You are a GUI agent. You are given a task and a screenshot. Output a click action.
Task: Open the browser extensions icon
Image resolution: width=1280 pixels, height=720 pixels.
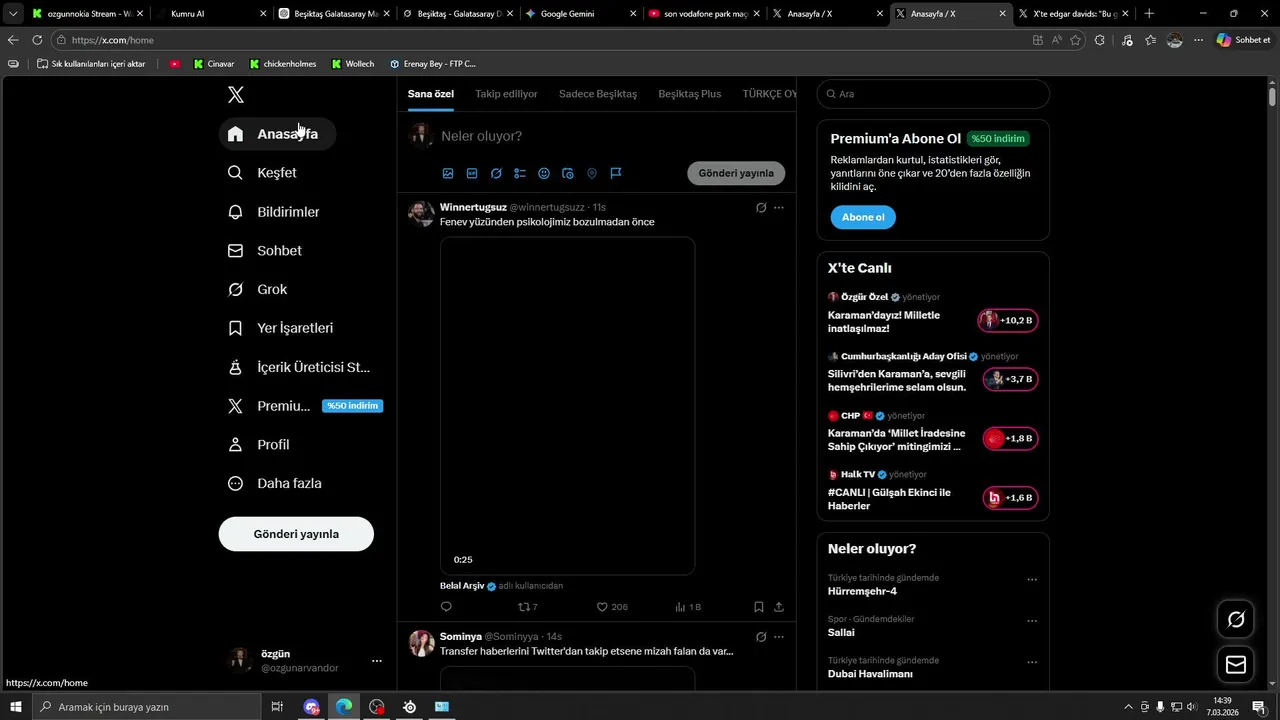pyautogui.click(x=1100, y=40)
